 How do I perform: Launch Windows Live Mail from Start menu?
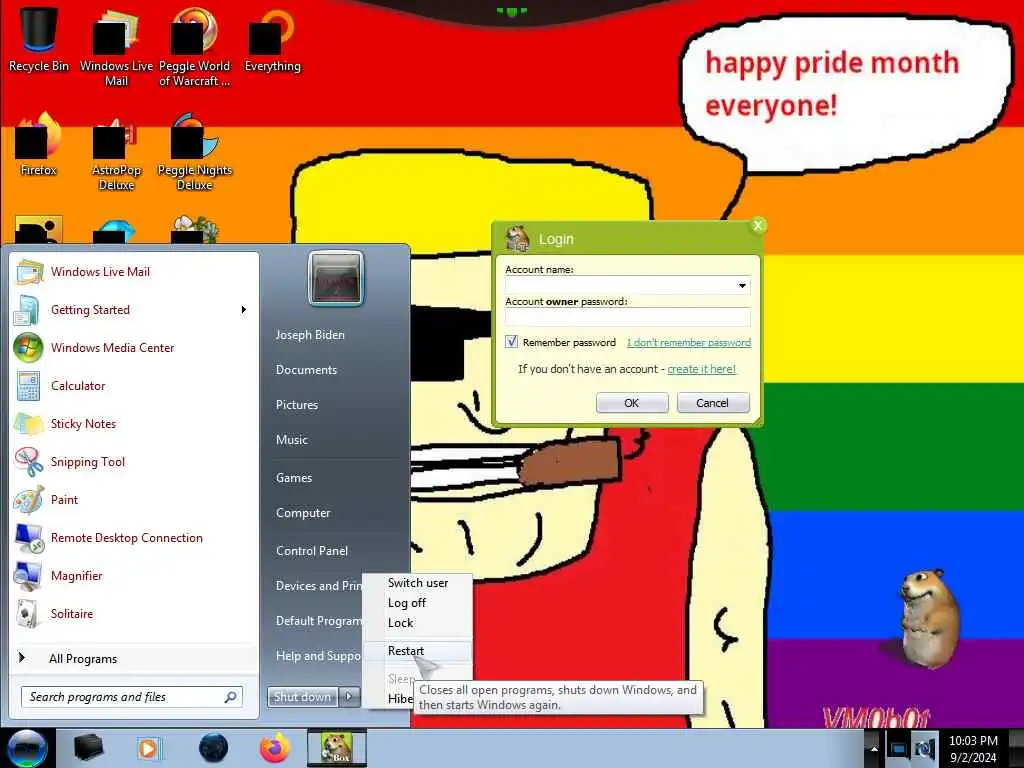135,272
